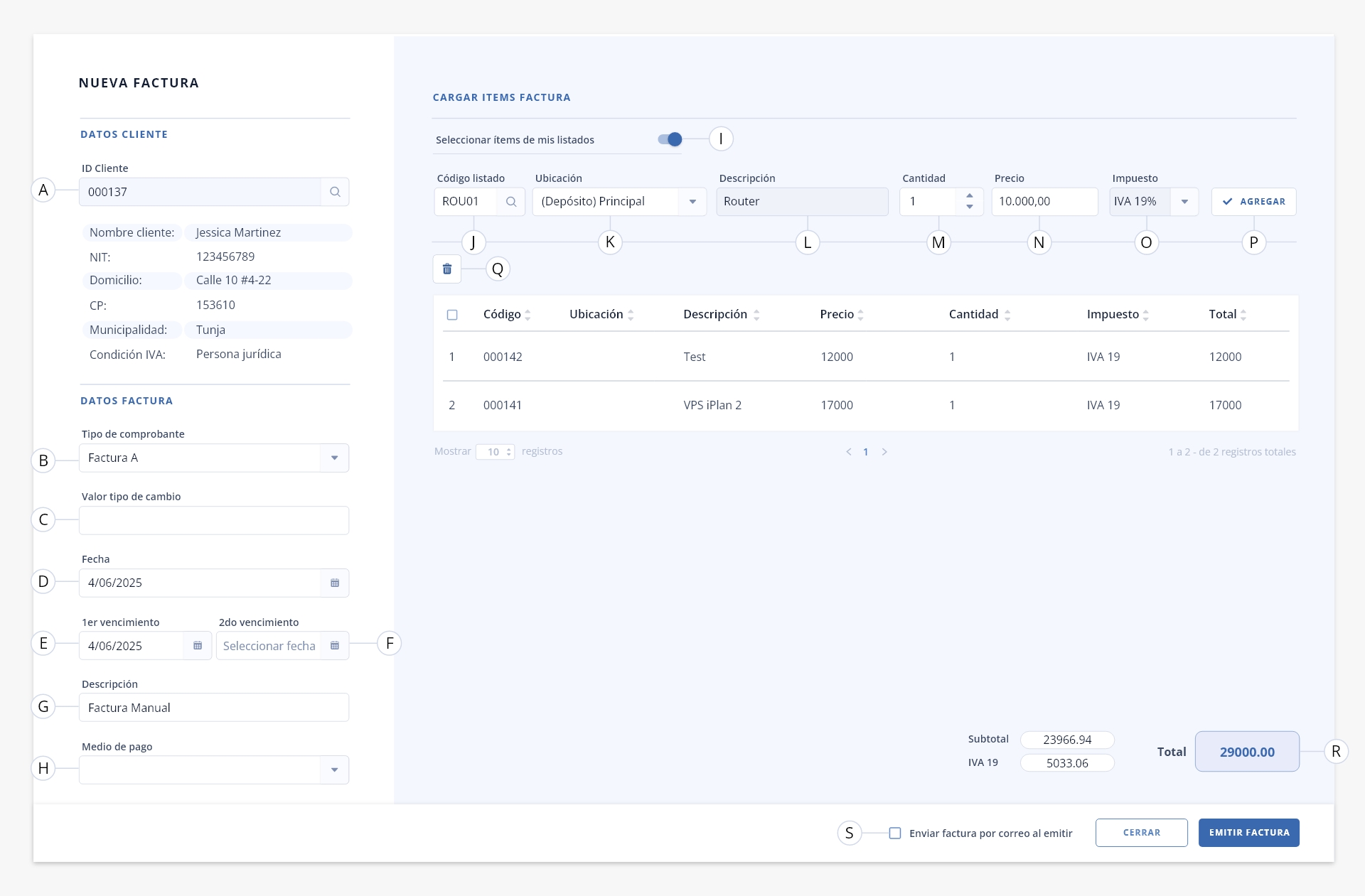Check the select-all checkbox in table header
The image size is (1365, 896).
click(452, 315)
